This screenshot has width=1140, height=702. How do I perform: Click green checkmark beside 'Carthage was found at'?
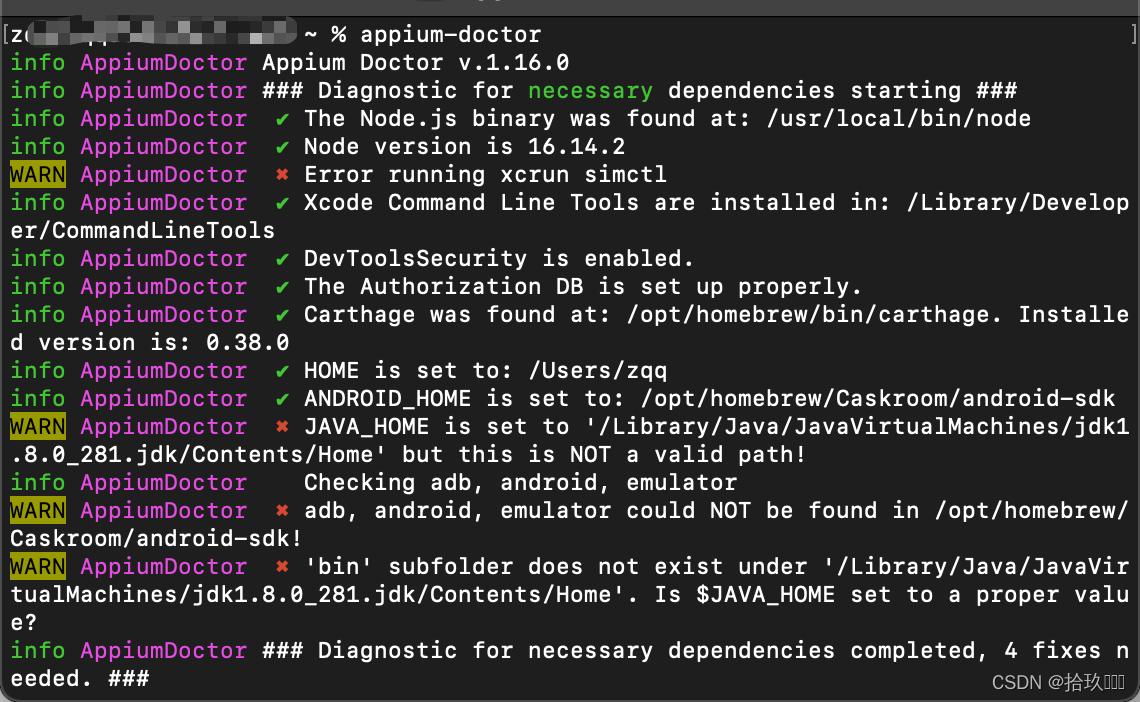point(283,315)
